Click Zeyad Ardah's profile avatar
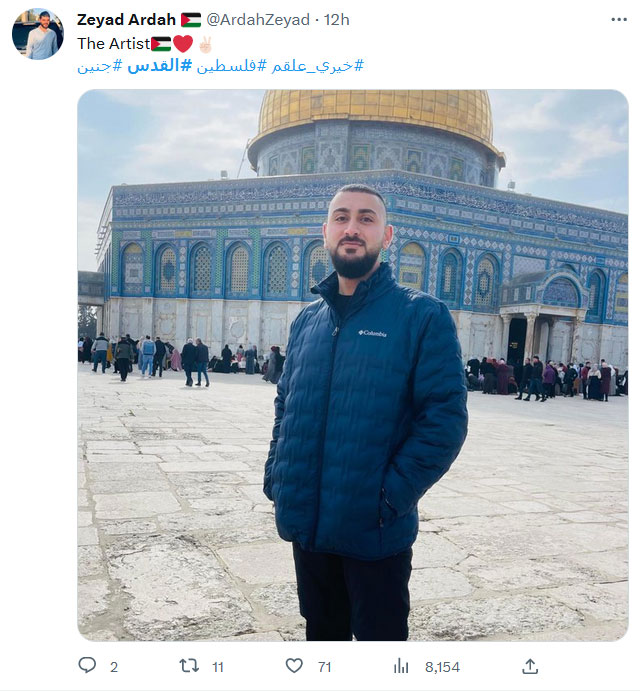 [x=38, y=34]
